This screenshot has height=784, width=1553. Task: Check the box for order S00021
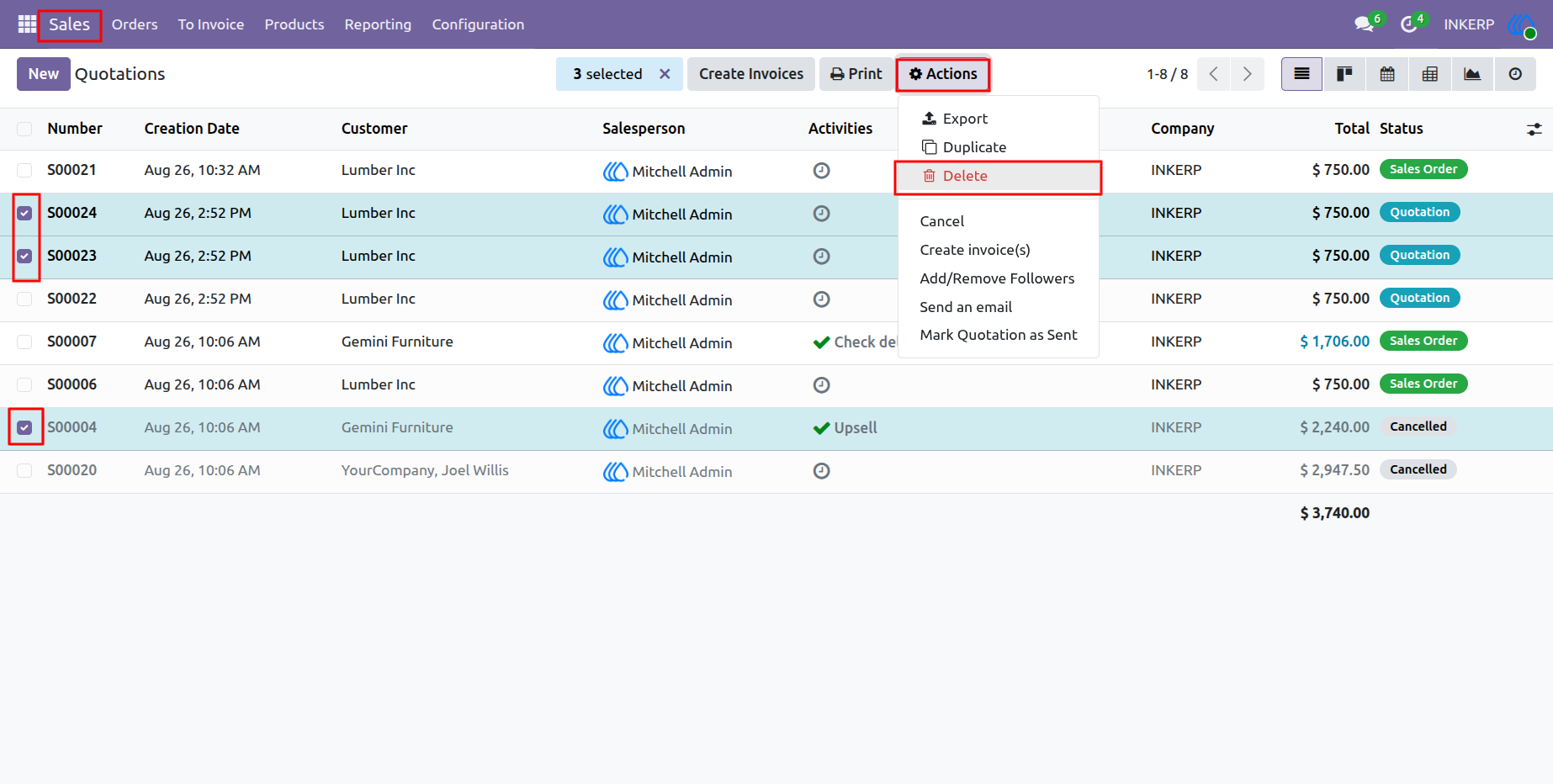coord(24,171)
